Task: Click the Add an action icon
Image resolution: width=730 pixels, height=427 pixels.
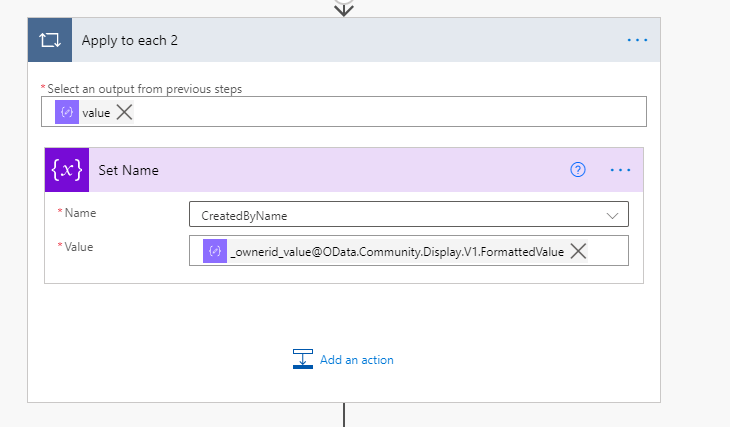Action: (303, 359)
